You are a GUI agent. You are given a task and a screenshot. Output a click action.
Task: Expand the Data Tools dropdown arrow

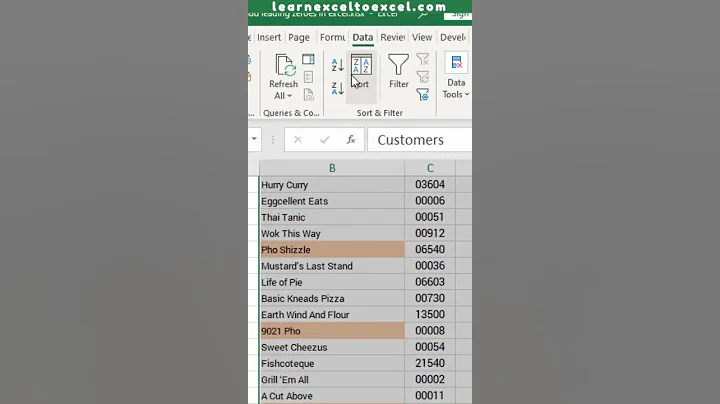tap(467, 94)
